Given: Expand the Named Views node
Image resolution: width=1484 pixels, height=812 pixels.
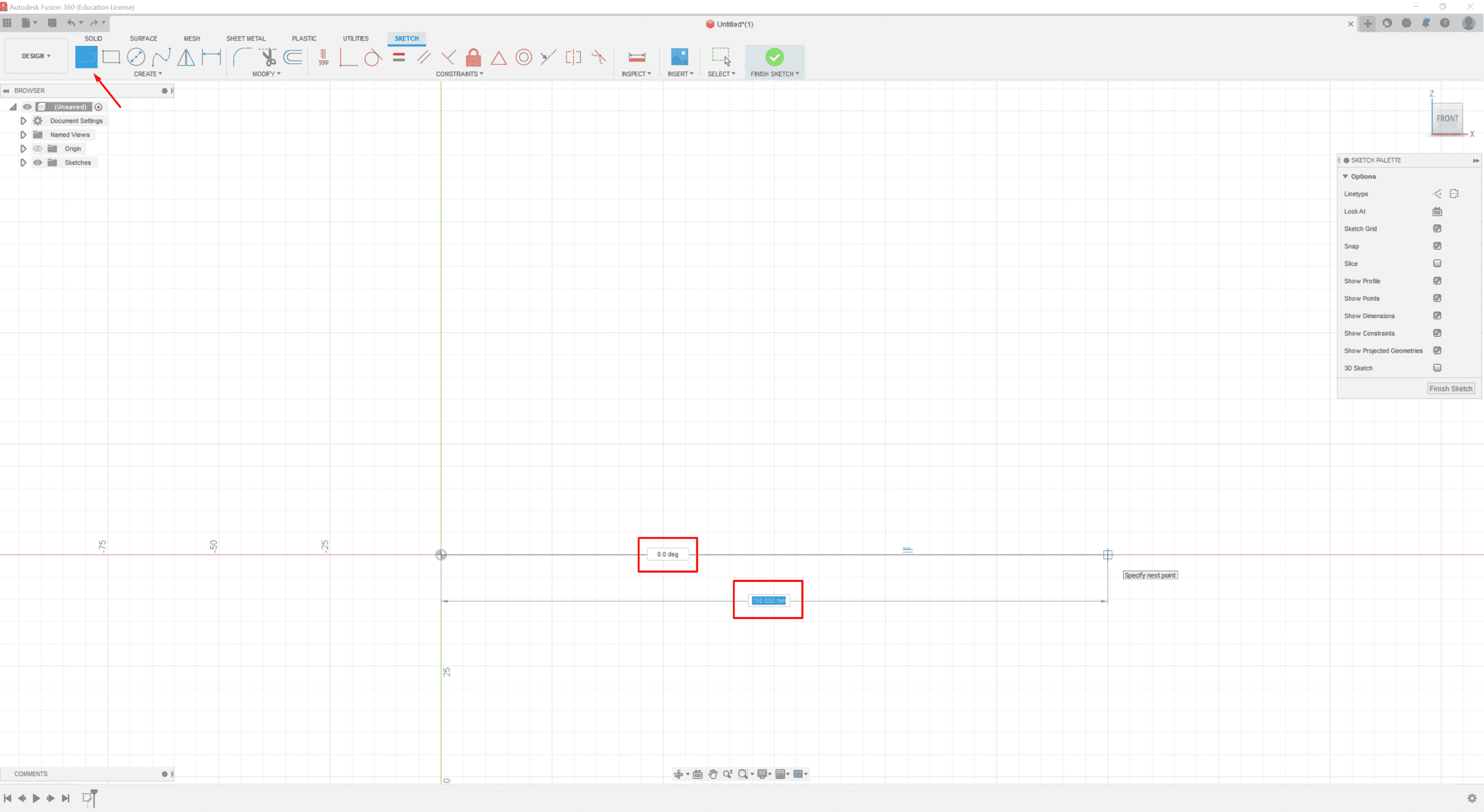Looking at the screenshot, I should click(x=23, y=135).
